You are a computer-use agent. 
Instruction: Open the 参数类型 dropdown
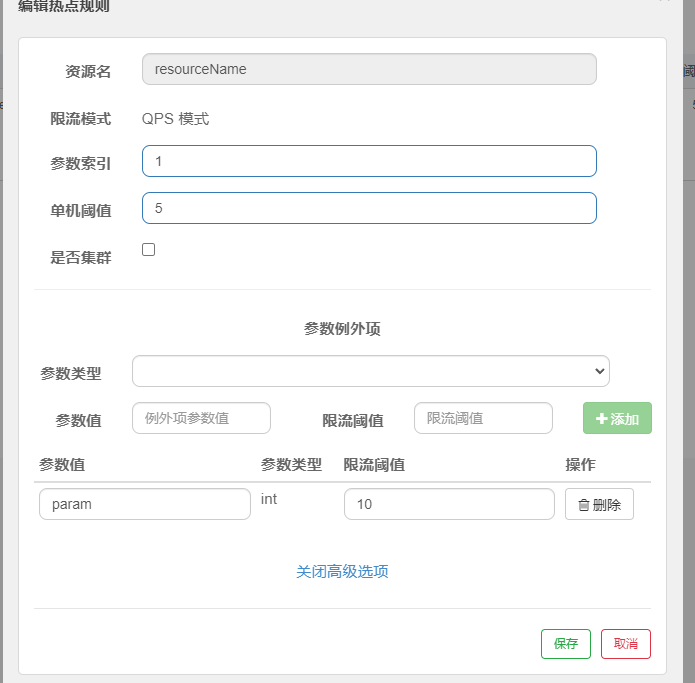(x=370, y=371)
